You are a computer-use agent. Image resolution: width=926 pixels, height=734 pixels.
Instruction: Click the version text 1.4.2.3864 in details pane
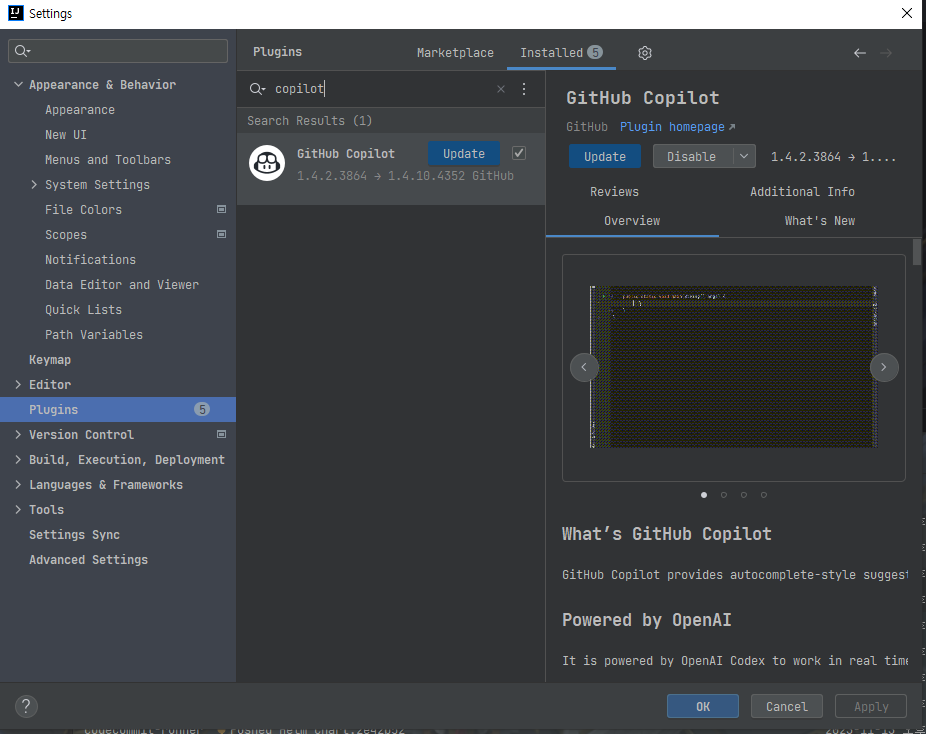pos(806,156)
